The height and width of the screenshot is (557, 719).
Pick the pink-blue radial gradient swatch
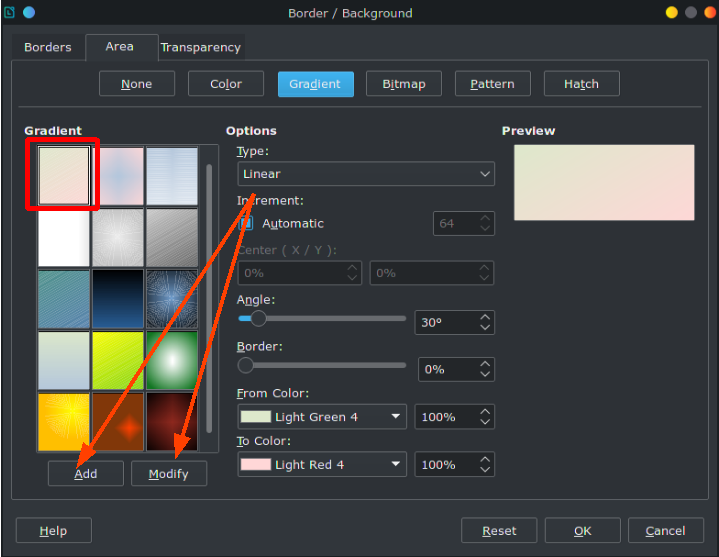pos(118,176)
